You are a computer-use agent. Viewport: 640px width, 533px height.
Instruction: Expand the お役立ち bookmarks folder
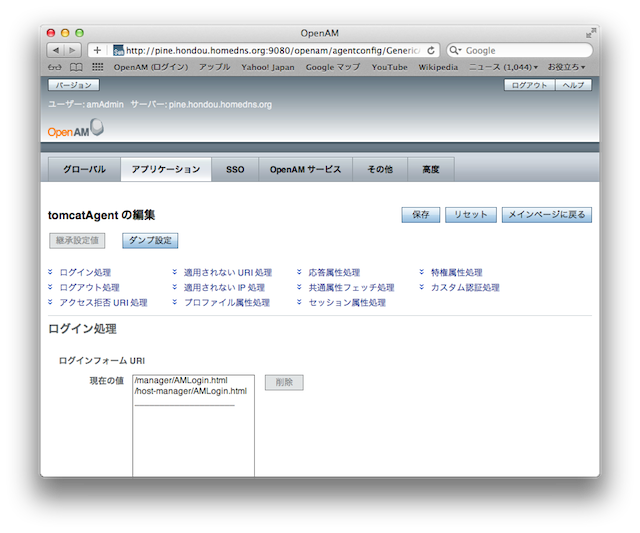click(566, 67)
